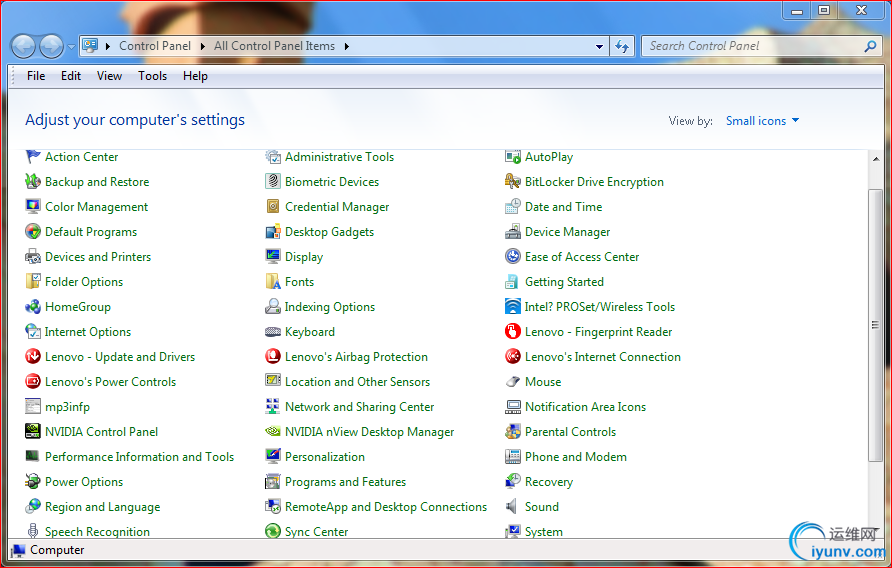
Task: Select the Credential Manager icon
Action: [x=273, y=207]
